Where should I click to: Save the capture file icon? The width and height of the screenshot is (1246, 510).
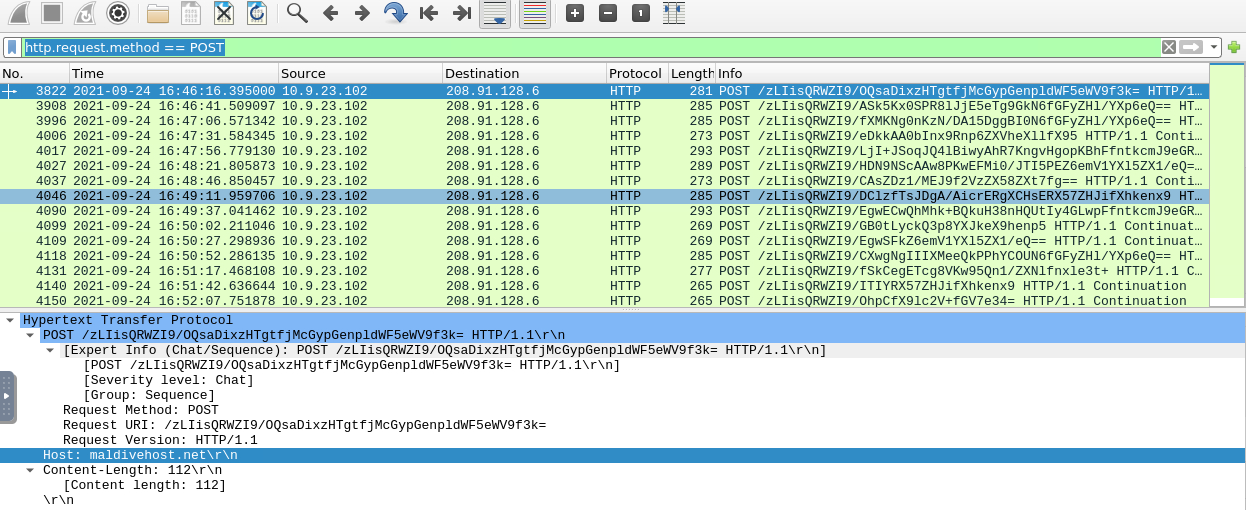tap(191, 13)
